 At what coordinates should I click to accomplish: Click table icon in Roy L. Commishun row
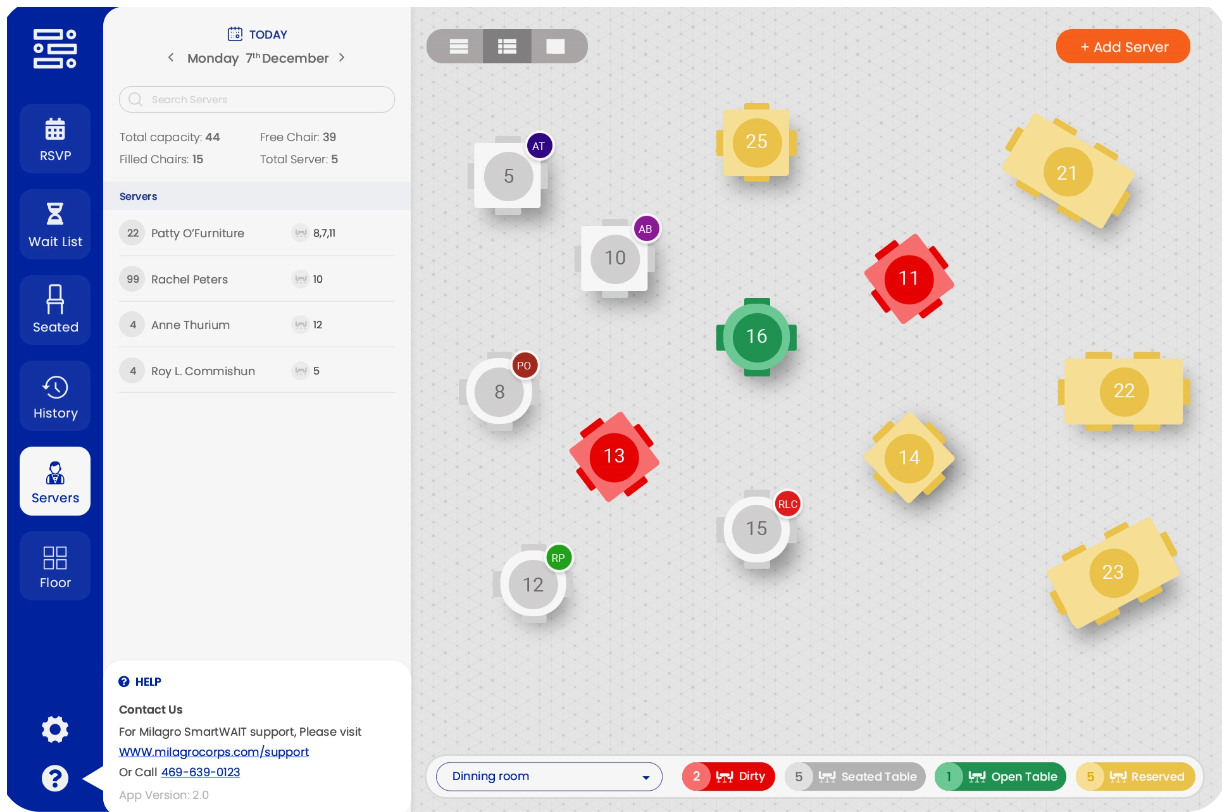point(300,371)
